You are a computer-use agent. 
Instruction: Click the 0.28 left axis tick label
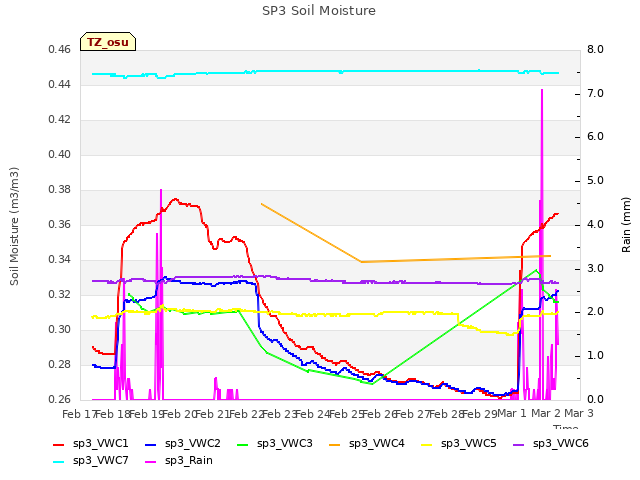[x=60, y=364]
